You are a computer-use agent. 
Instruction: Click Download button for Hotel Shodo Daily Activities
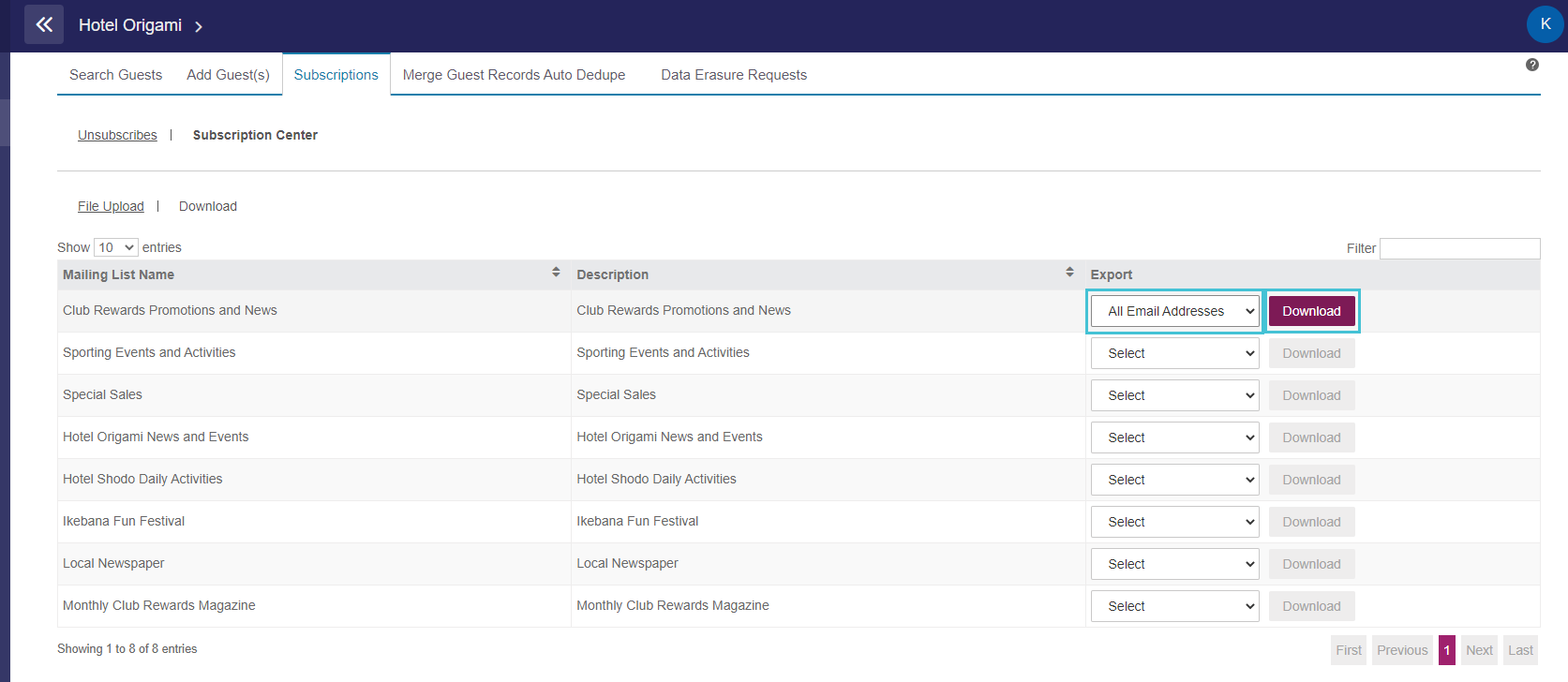tap(1311, 480)
